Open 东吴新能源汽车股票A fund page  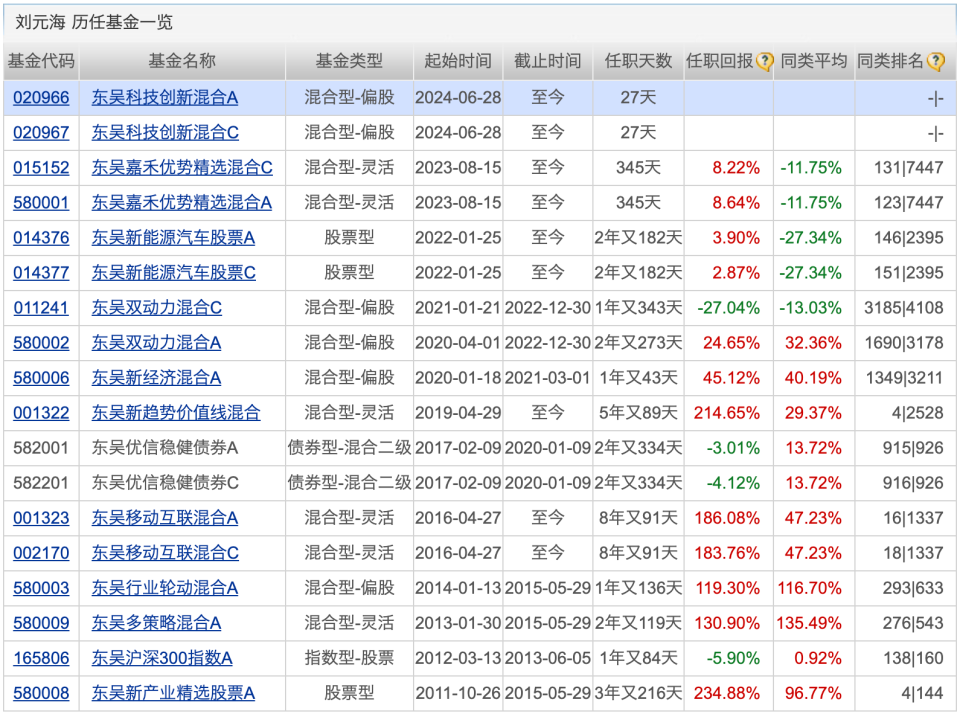coord(173,238)
